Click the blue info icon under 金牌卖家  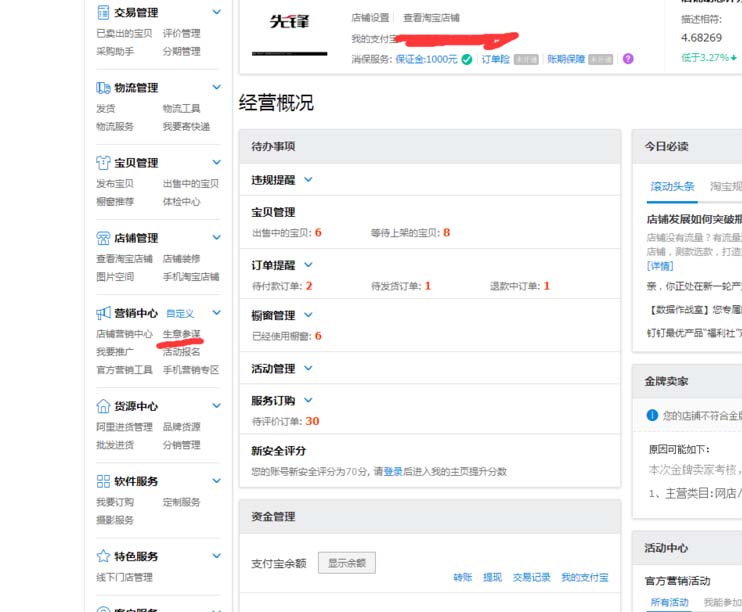(x=652, y=415)
